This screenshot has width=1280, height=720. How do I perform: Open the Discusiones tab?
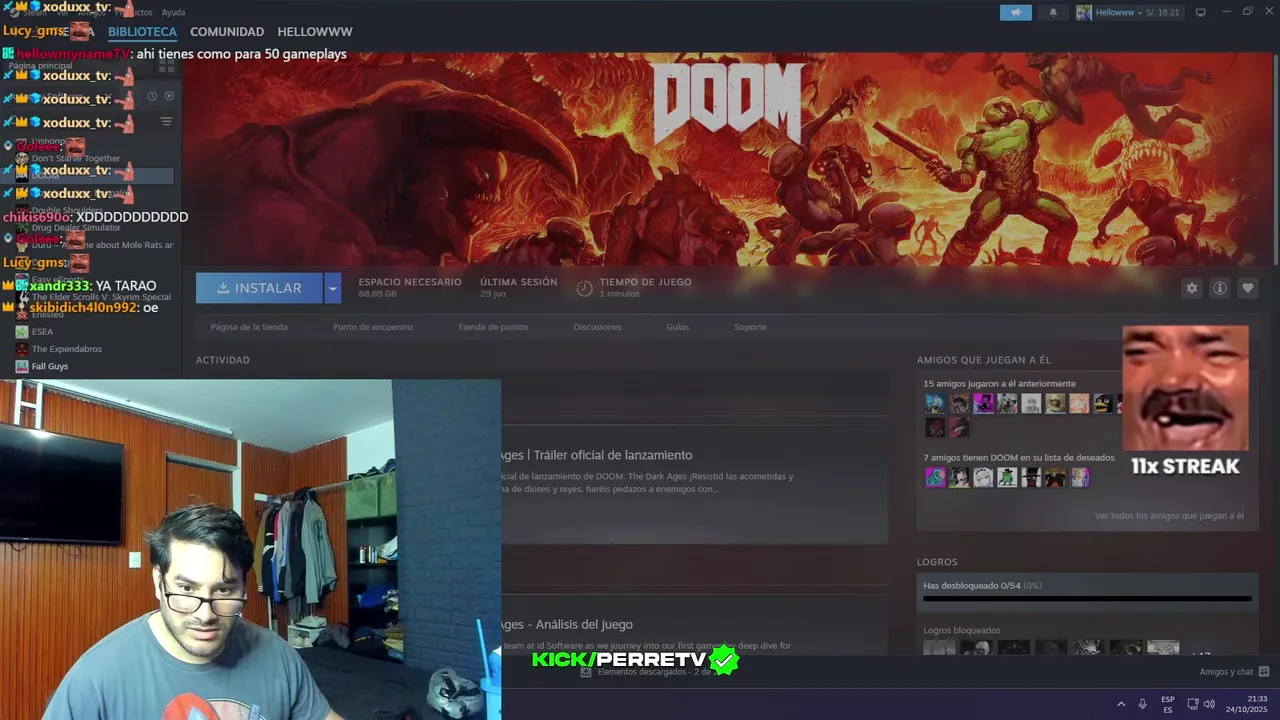click(597, 327)
